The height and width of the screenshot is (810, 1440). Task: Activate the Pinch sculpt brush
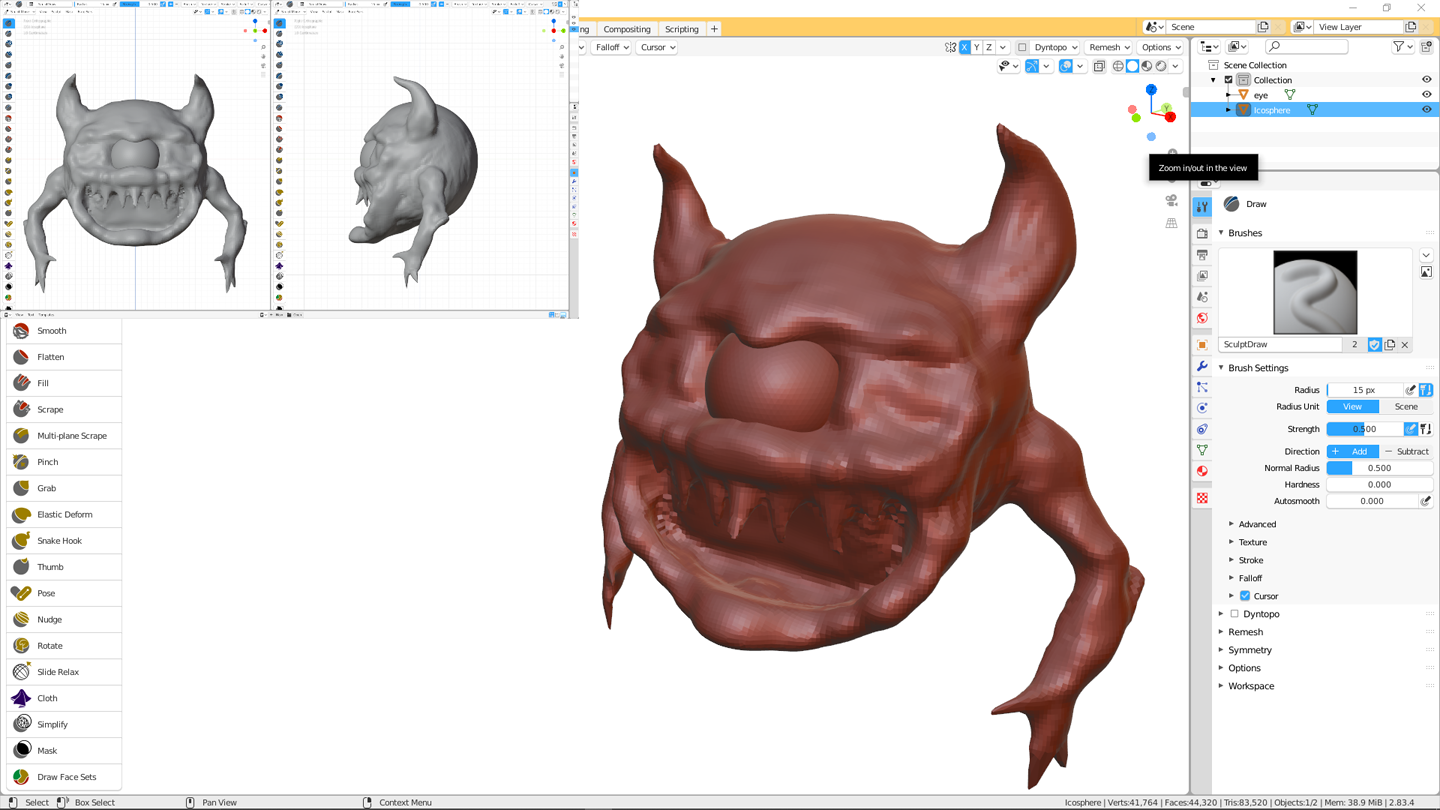click(x=47, y=462)
